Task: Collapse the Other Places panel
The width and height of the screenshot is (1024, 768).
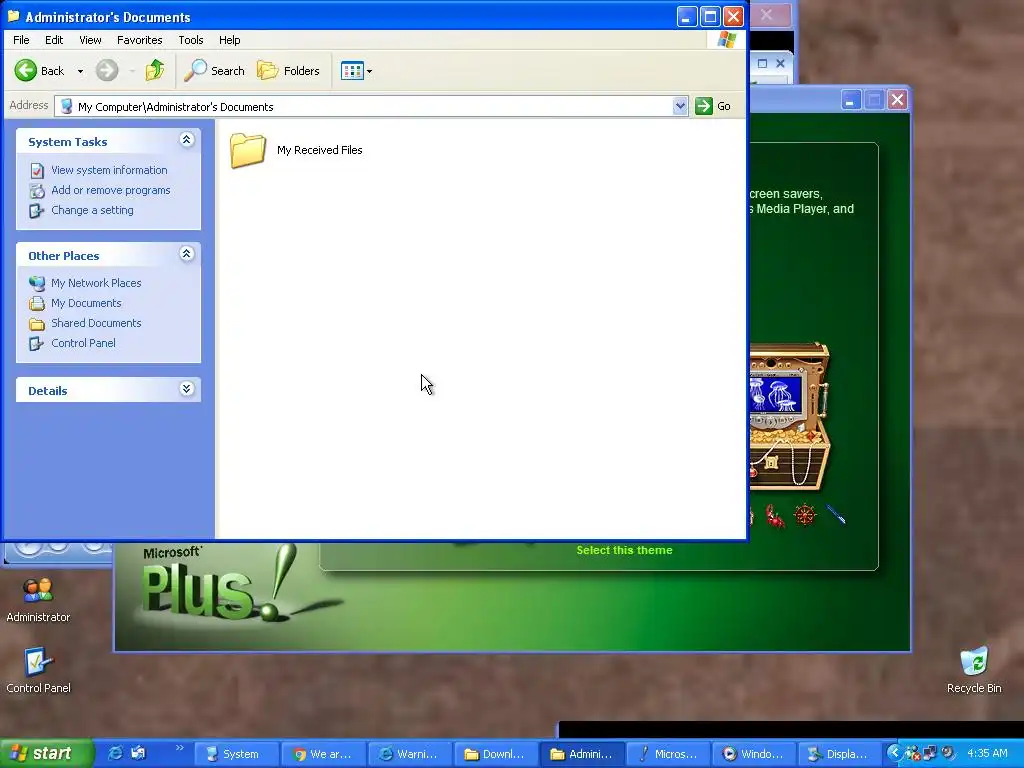Action: pyautogui.click(x=186, y=253)
